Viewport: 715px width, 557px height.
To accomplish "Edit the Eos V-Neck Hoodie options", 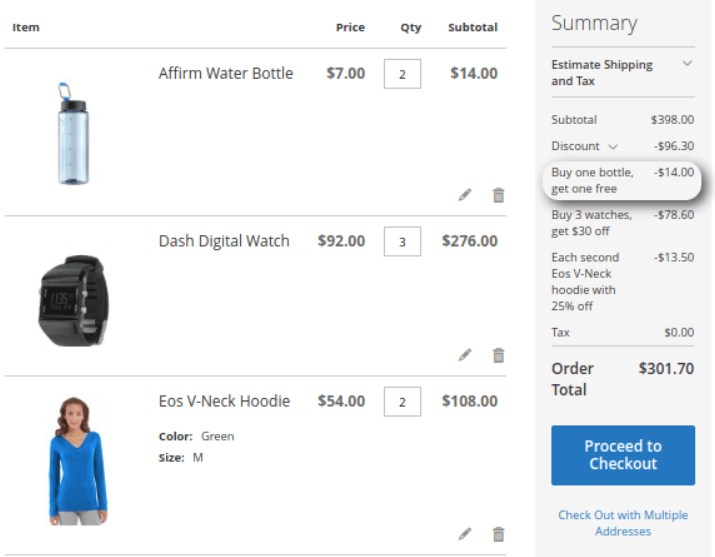I will pyautogui.click(x=465, y=534).
